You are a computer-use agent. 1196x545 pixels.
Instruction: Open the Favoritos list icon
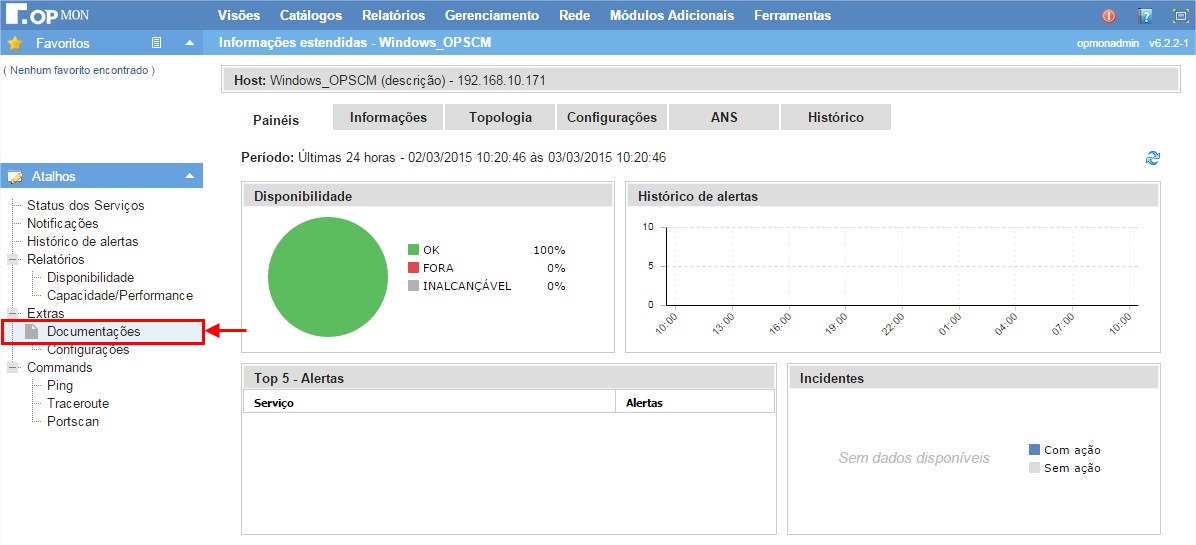click(156, 43)
